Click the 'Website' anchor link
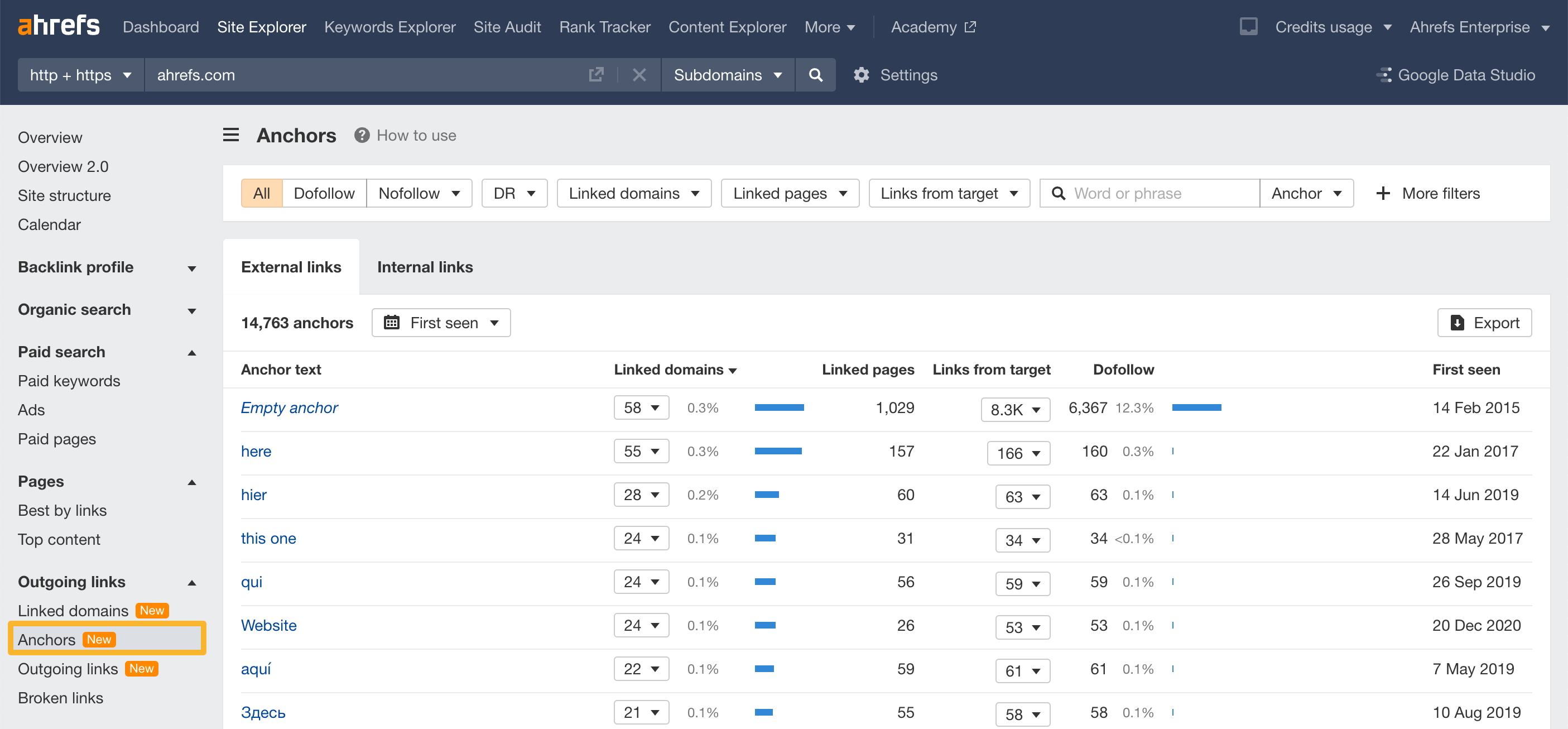 (x=268, y=626)
